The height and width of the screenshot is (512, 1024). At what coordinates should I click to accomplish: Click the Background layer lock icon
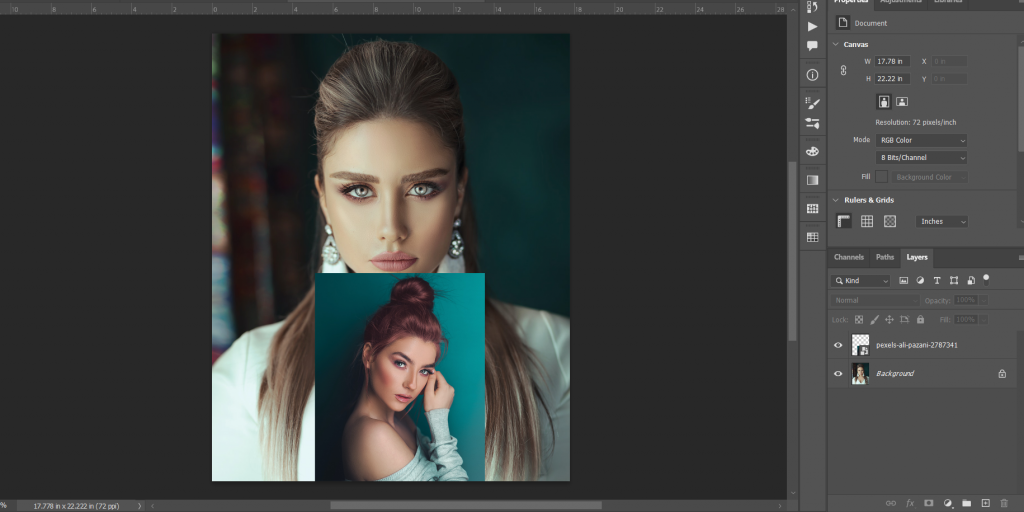point(1002,374)
